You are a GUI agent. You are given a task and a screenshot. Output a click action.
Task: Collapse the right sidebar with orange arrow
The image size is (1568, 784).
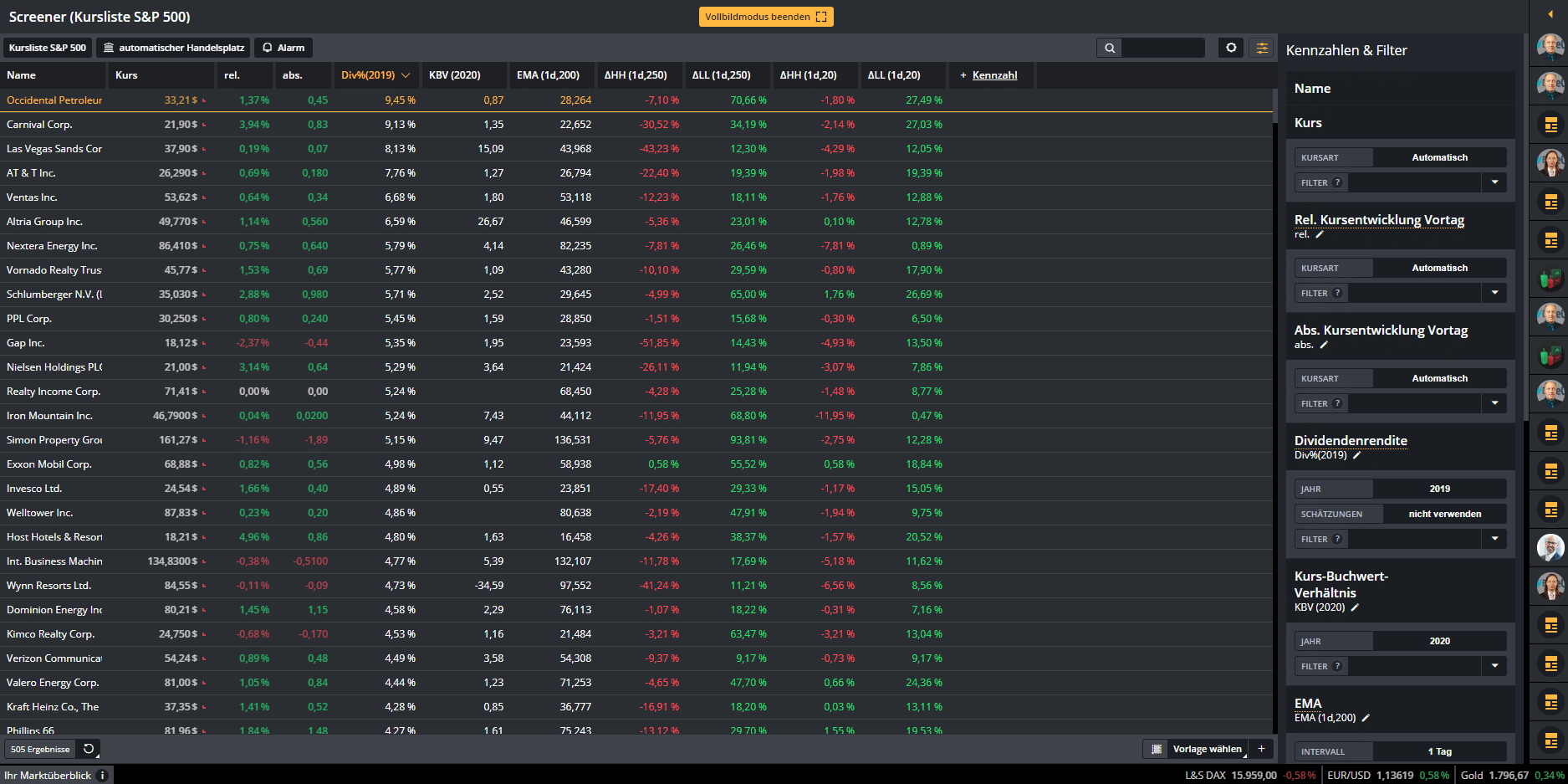(1550, 15)
